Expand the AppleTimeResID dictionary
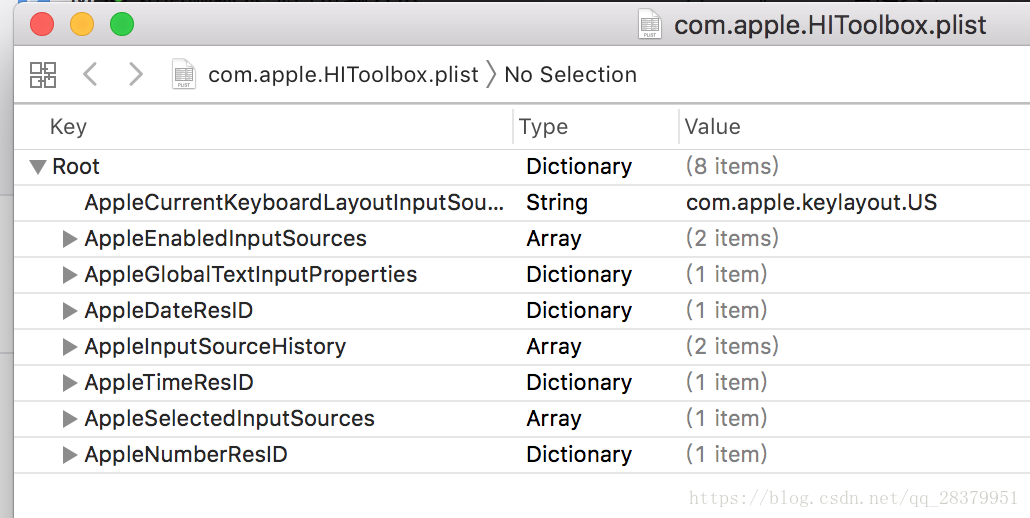 pyautogui.click(x=70, y=383)
